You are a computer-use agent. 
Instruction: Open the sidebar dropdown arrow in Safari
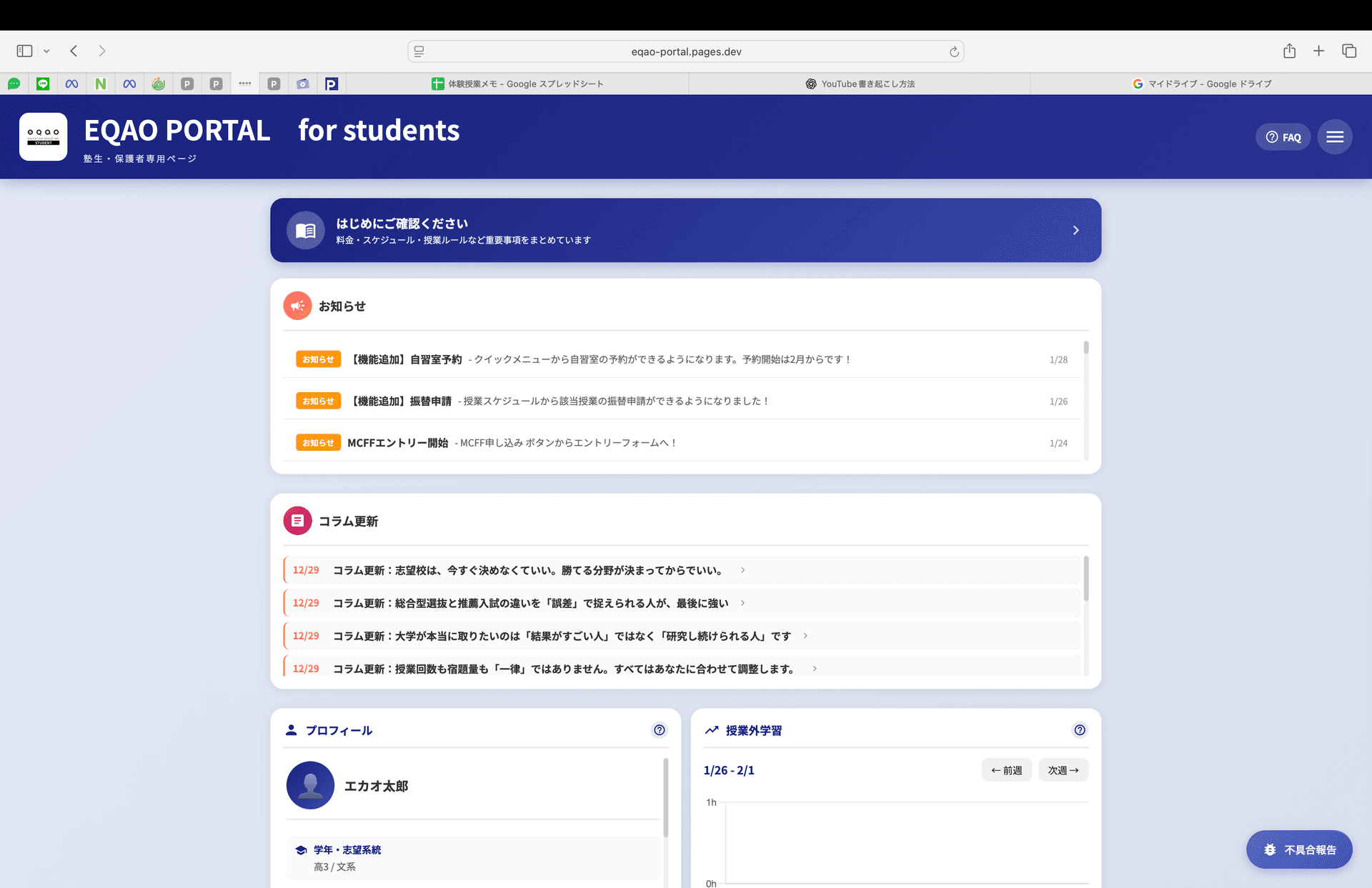click(46, 51)
